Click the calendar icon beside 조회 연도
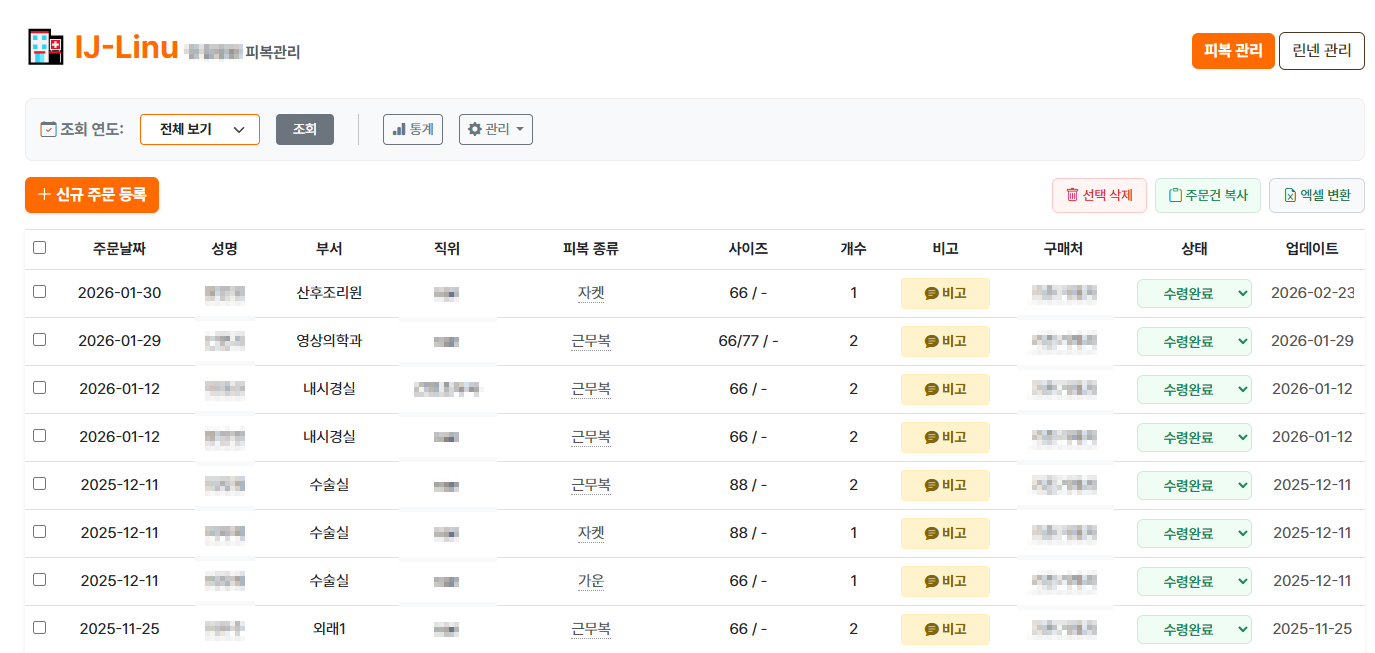Screen dimensions: 1375x653 pos(48,129)
